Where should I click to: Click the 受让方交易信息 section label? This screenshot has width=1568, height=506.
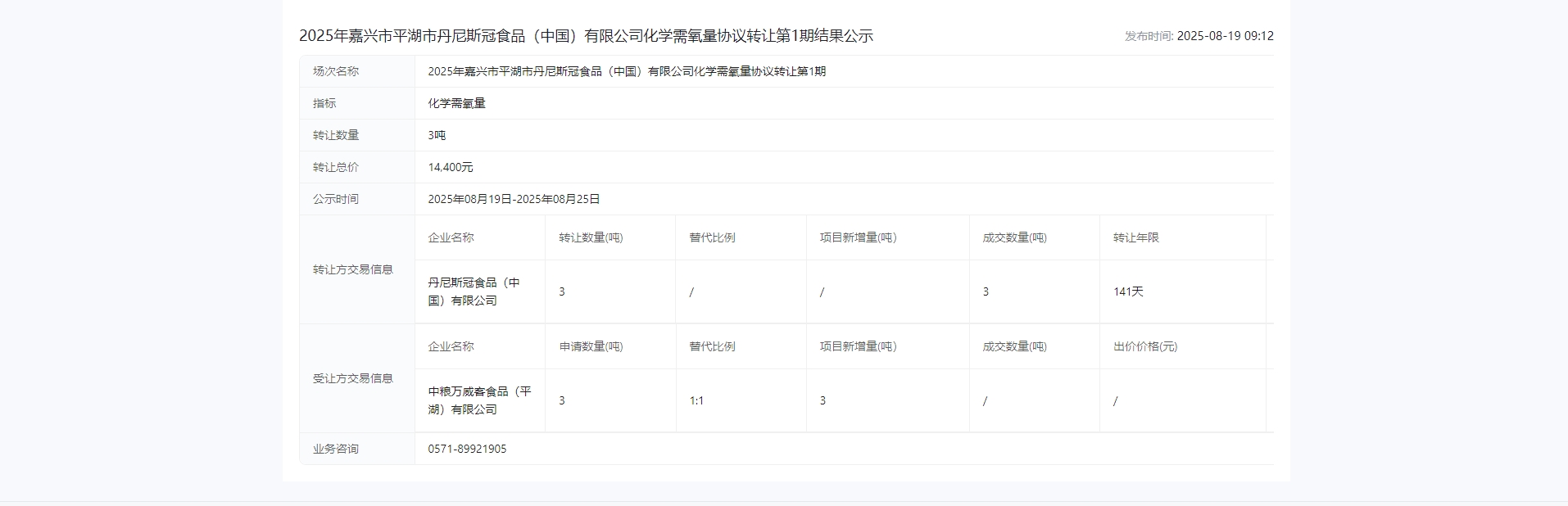coord(353,378)
